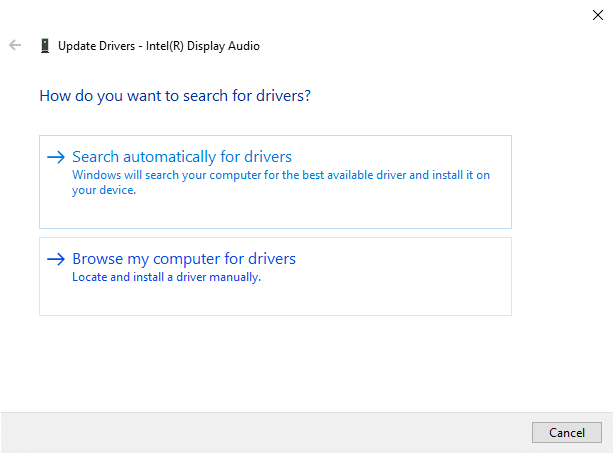This screenshot has height=454, width=614.
Task: Click the 'Intel(R) Display Audio' text in the title
Action: [x=203, y=46]
